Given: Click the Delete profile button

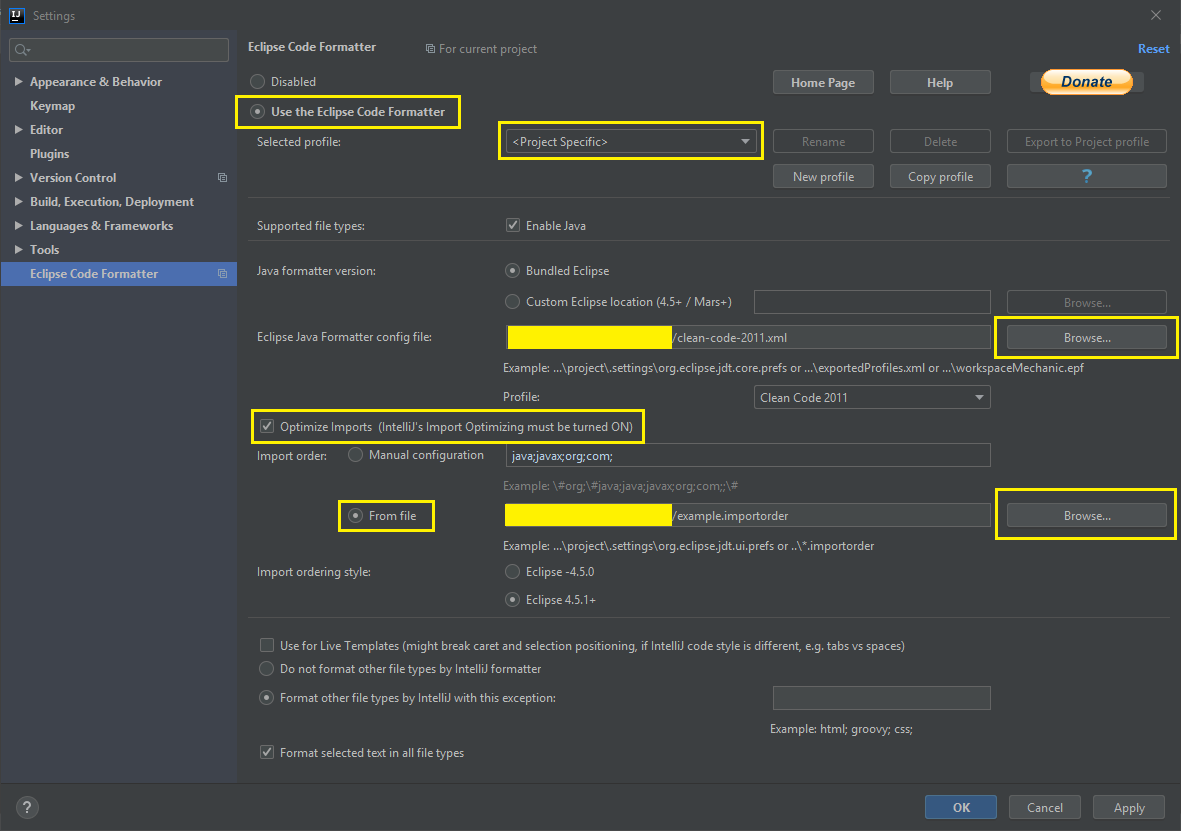Looking at the screenshot, I should tap(940, 142).
